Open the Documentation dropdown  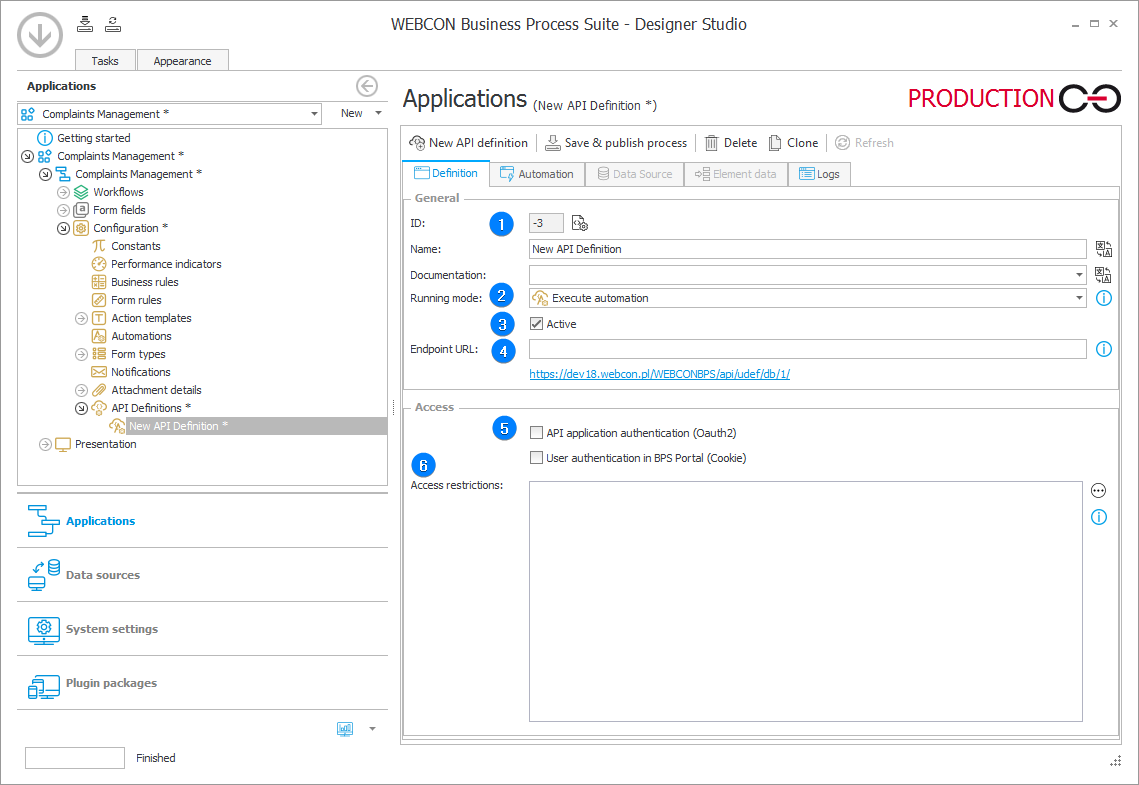[1079, 275]
